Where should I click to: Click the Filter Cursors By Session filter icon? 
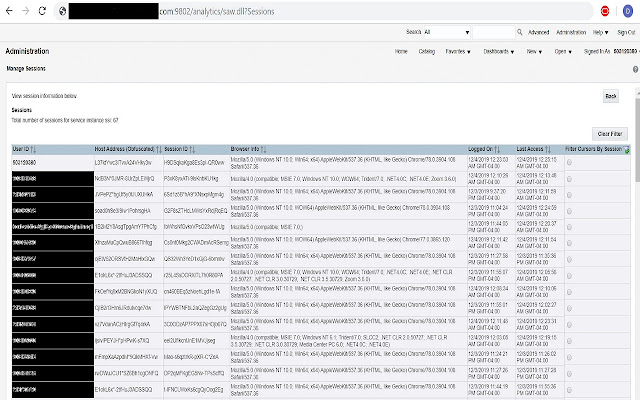click(x=627, y=150)
